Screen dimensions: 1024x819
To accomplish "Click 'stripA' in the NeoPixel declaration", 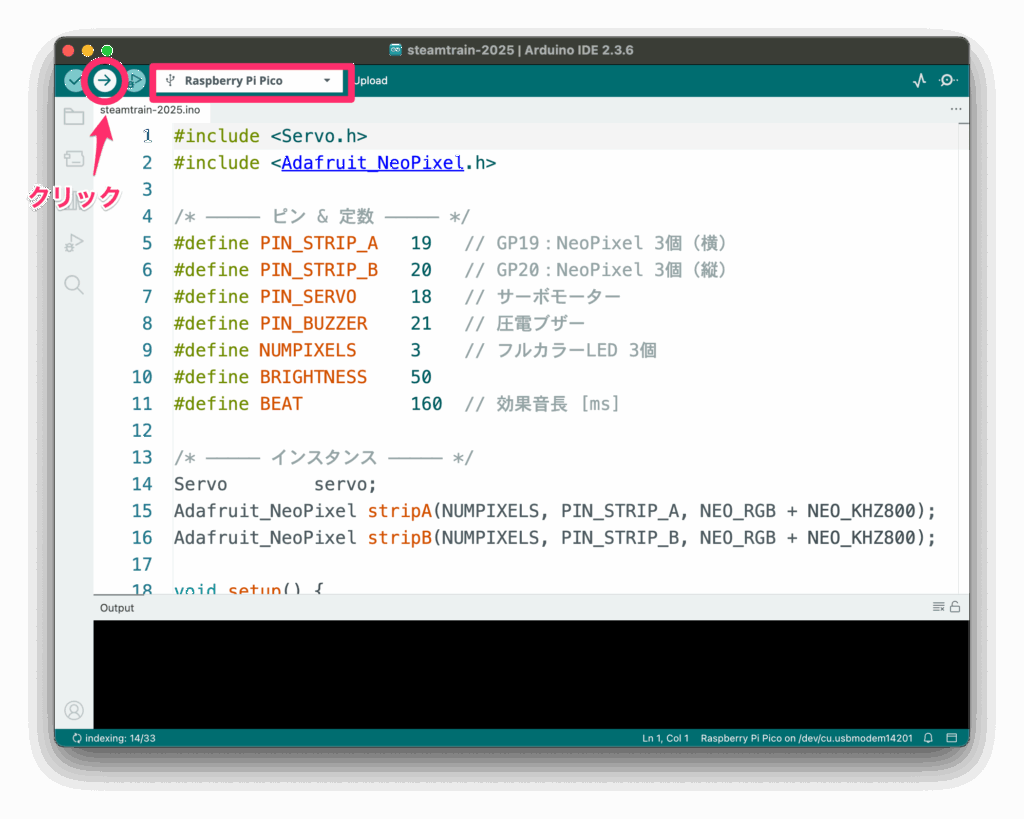I will (x=400, y=511).
